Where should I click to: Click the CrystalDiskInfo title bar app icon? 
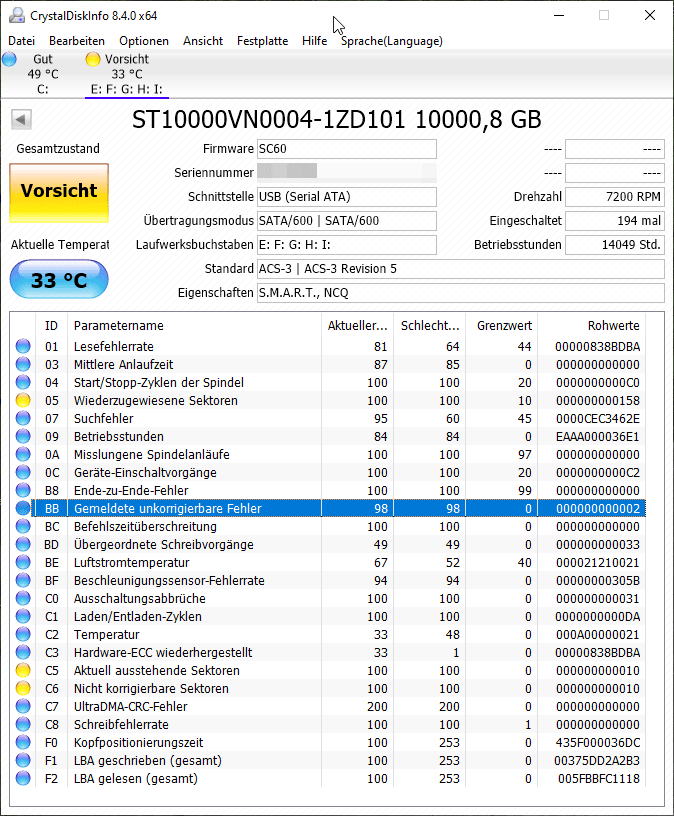(x=17, y=15)
